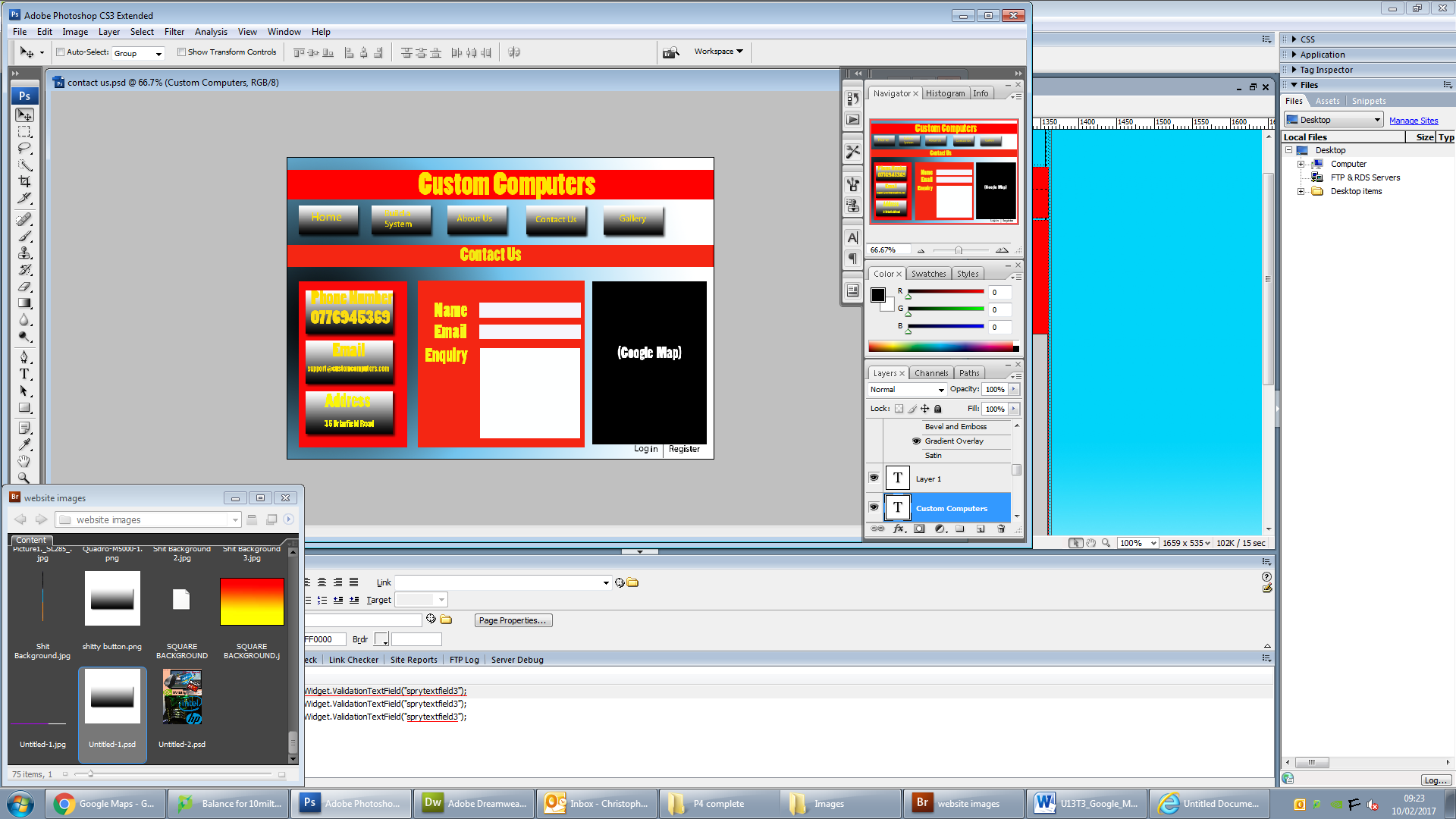1456x819 pixels.
Task: Click the color spectrum ramp bar
Action: tap(940, 347)
